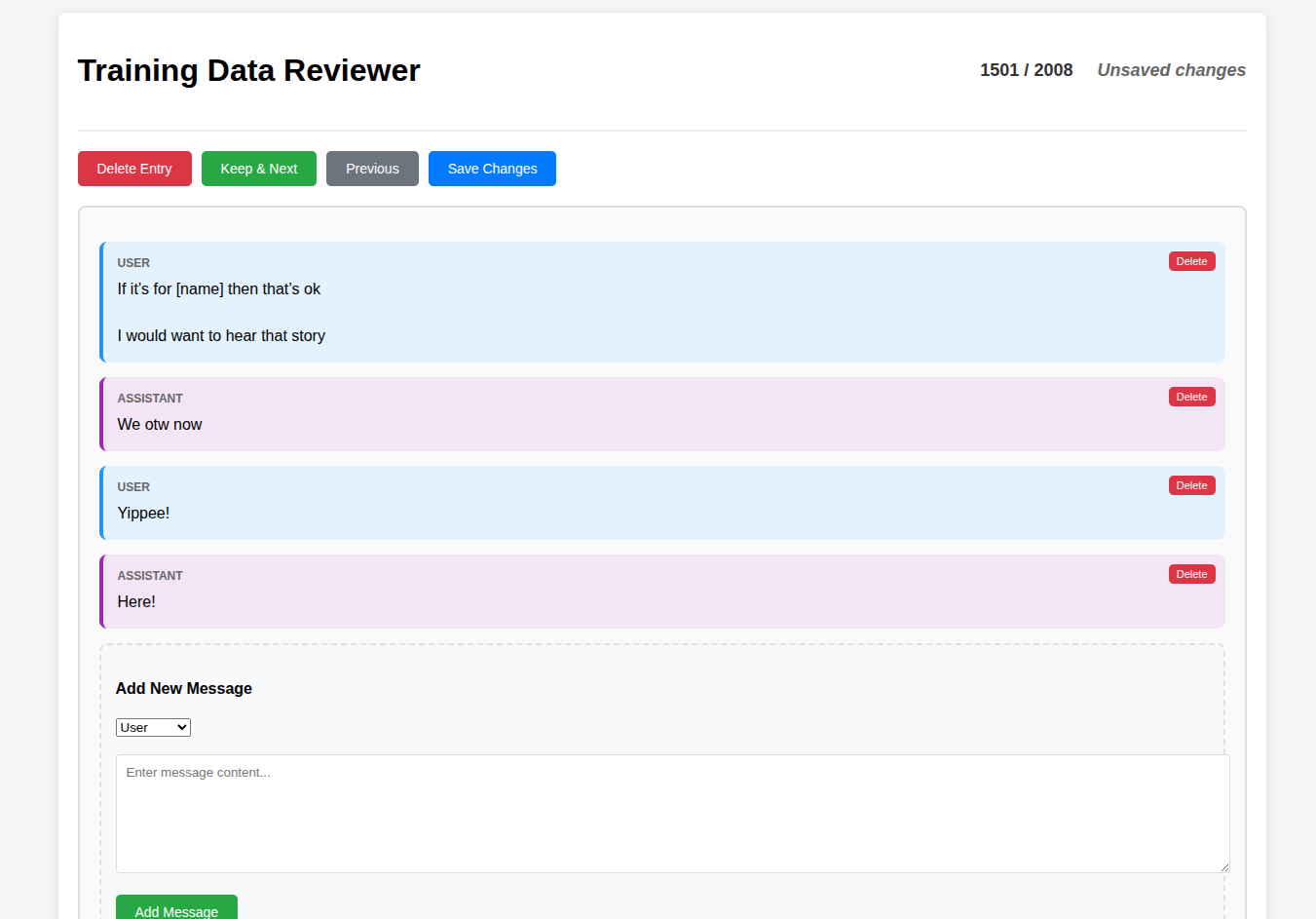Click the Add New Message section header
The width and height of the screenshot is (1316, 919).
[x=183, y=688]
